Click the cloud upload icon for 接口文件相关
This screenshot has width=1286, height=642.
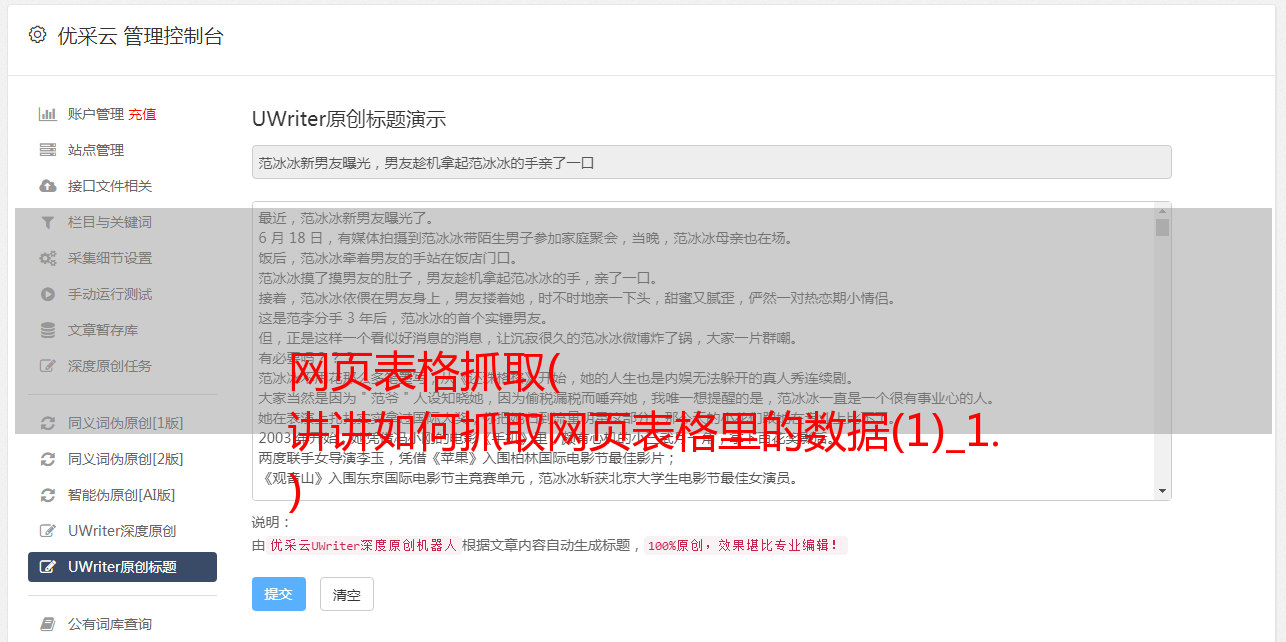(x=47, y=186)
